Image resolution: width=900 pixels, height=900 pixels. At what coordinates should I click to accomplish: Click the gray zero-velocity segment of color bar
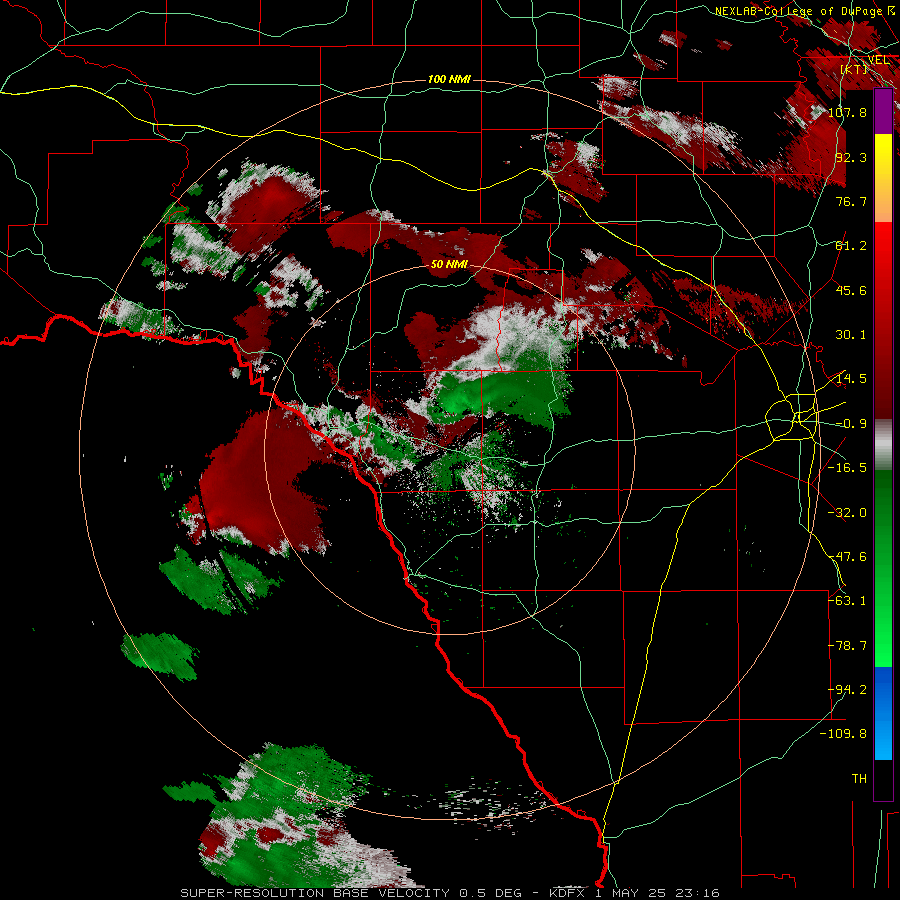tap(883, 445)
